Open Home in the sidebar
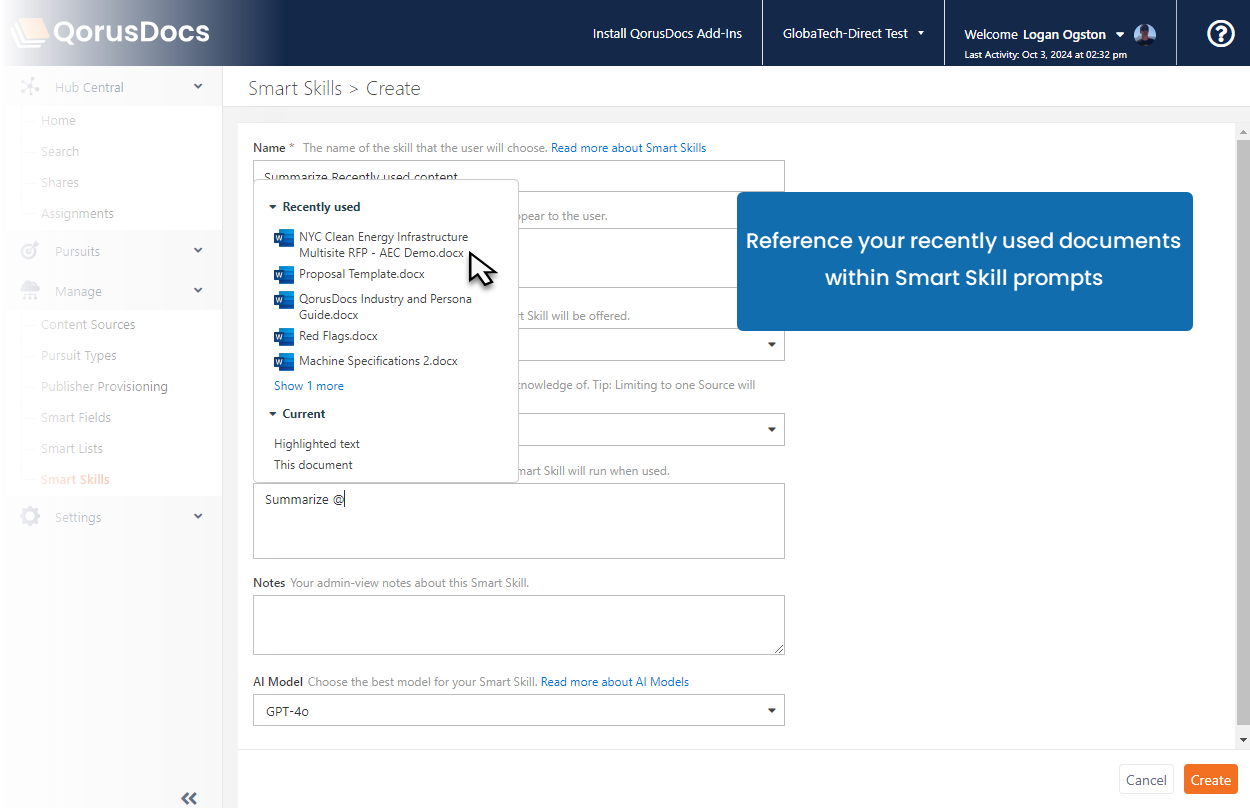The width and height of the screenshot is (1250, 808). [58, 121]
